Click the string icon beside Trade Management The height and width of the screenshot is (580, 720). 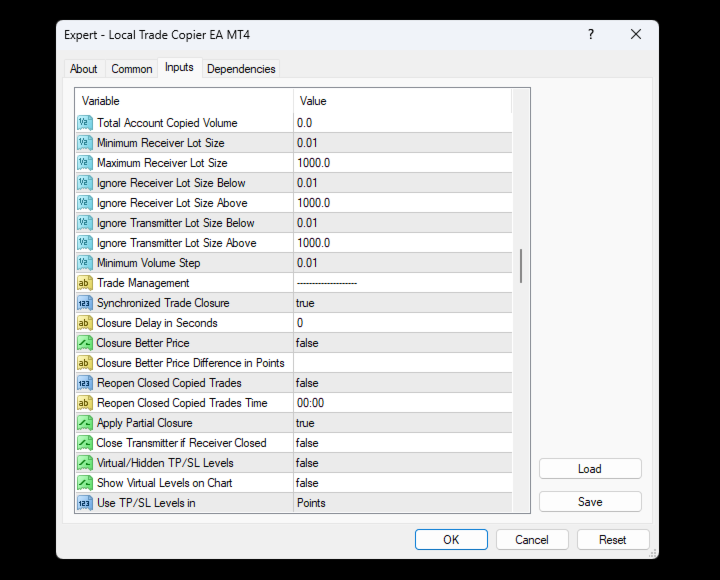(x=85, y=283)
